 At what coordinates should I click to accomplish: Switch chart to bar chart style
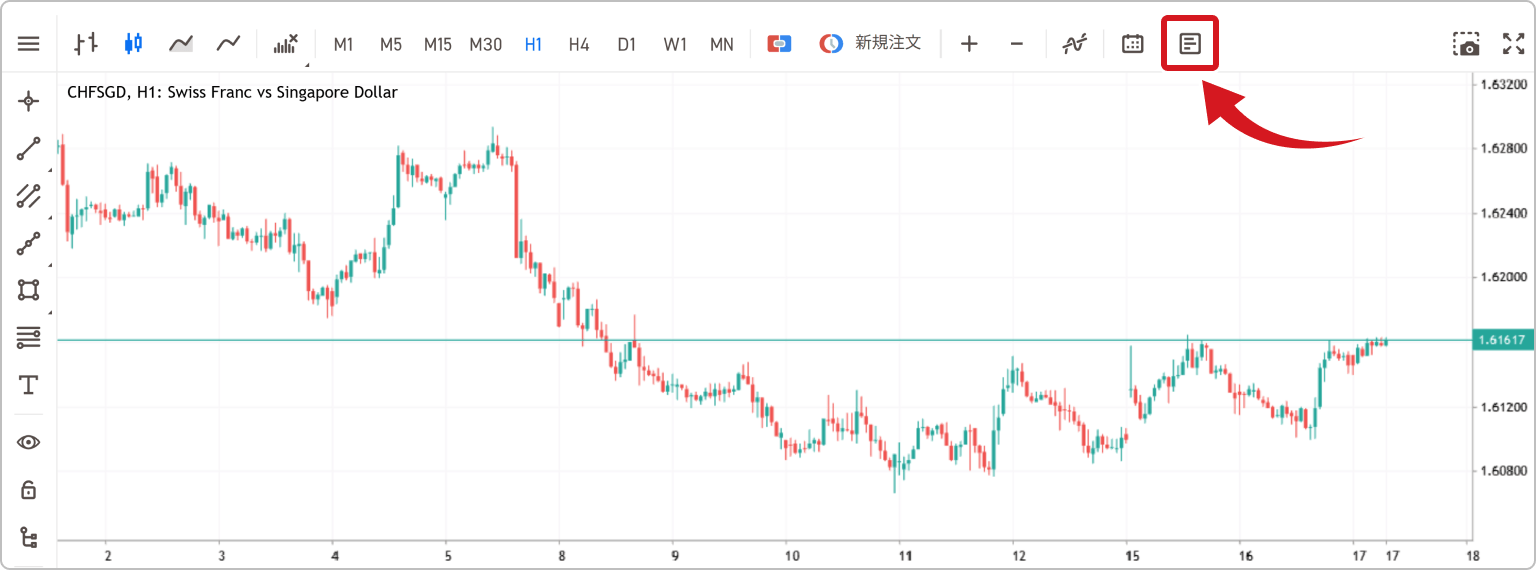click(87, 44)
